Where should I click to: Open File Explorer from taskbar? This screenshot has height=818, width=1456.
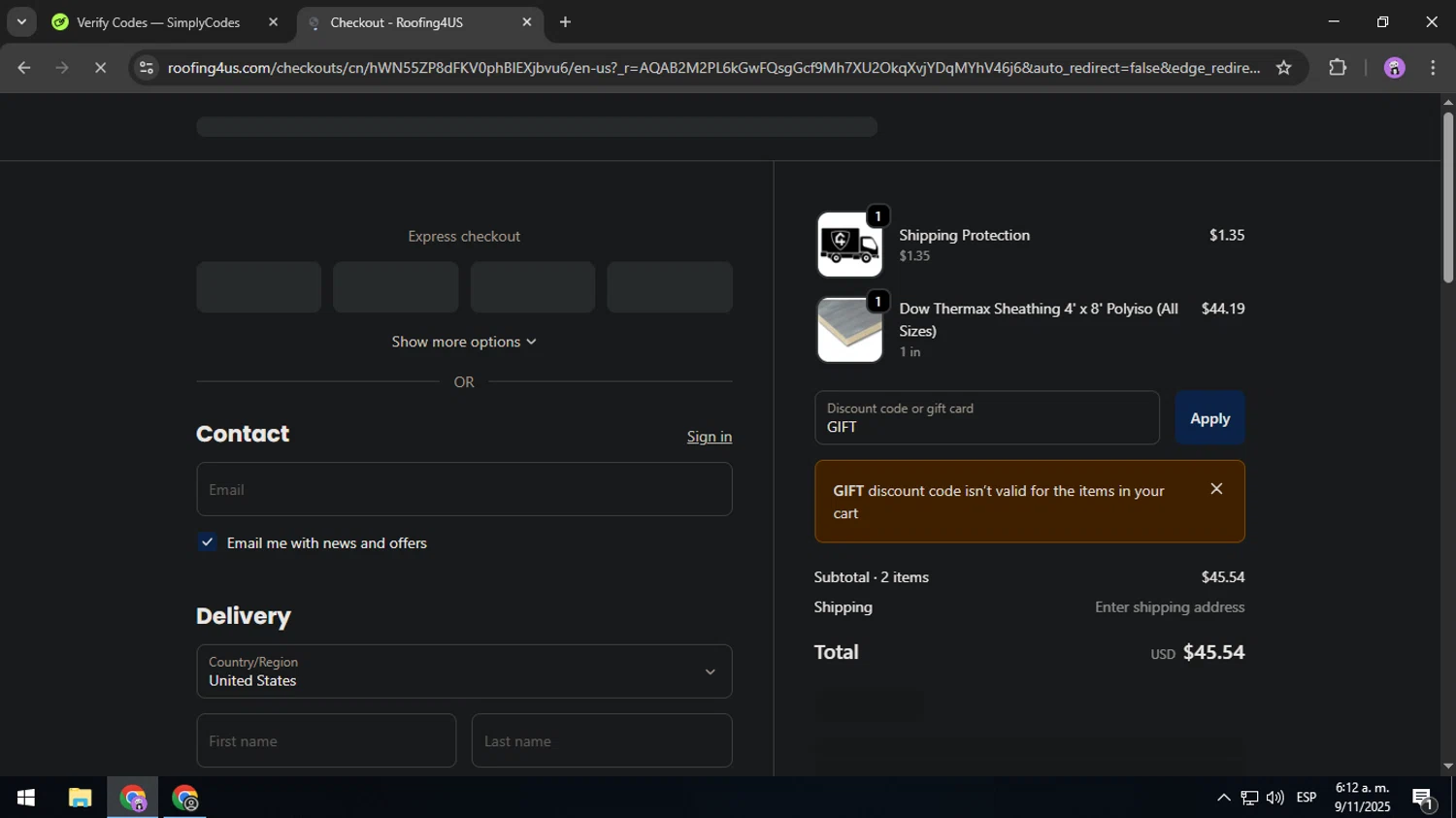pos(80,798)
